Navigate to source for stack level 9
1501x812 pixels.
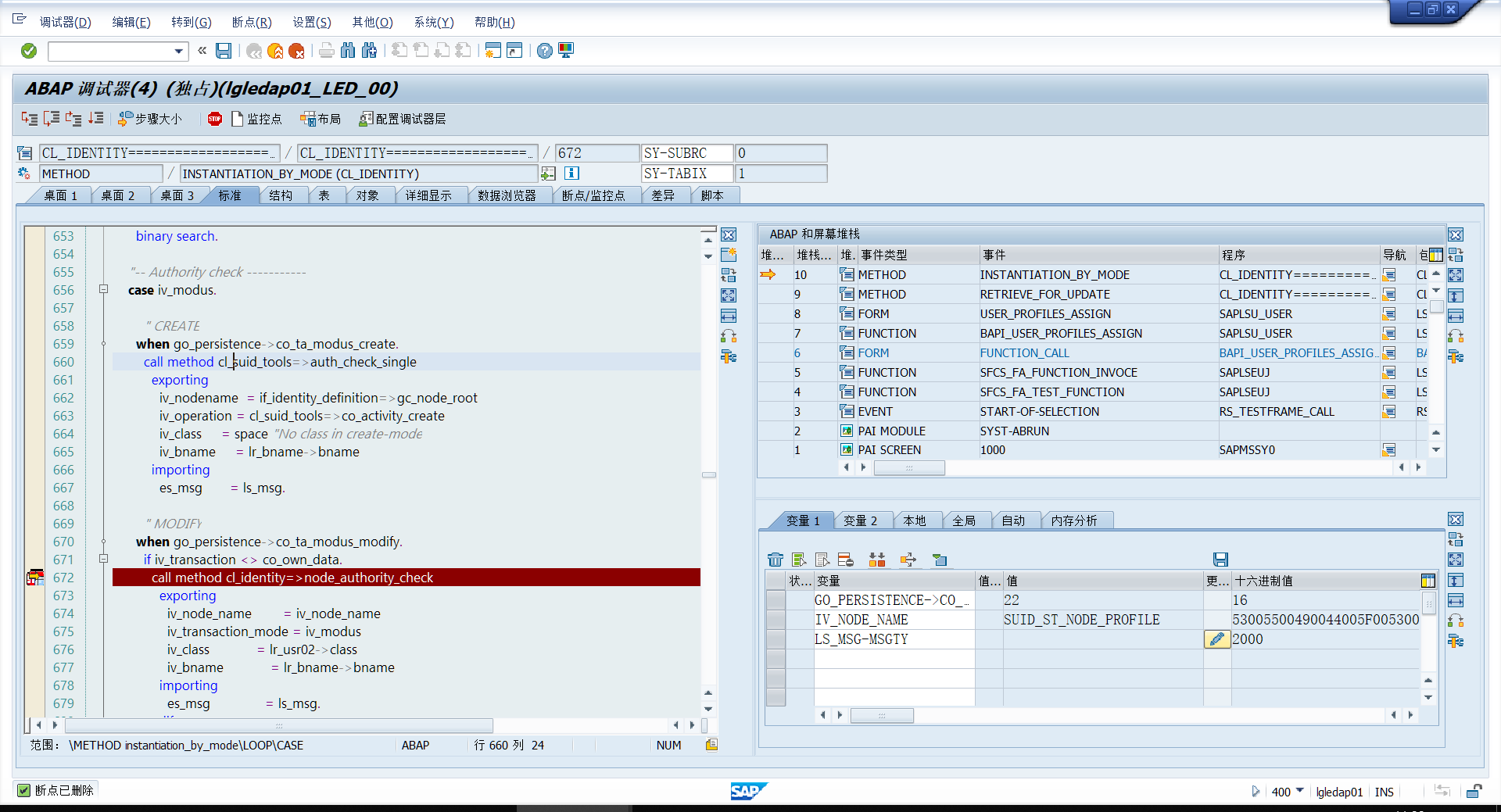point(1389,295)
